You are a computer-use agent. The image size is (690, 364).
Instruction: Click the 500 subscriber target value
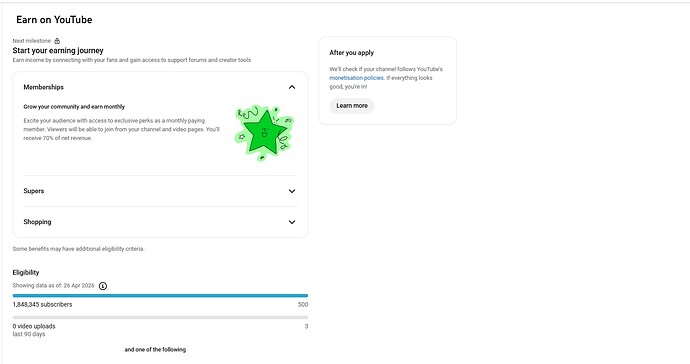click(x=303, y=305)
